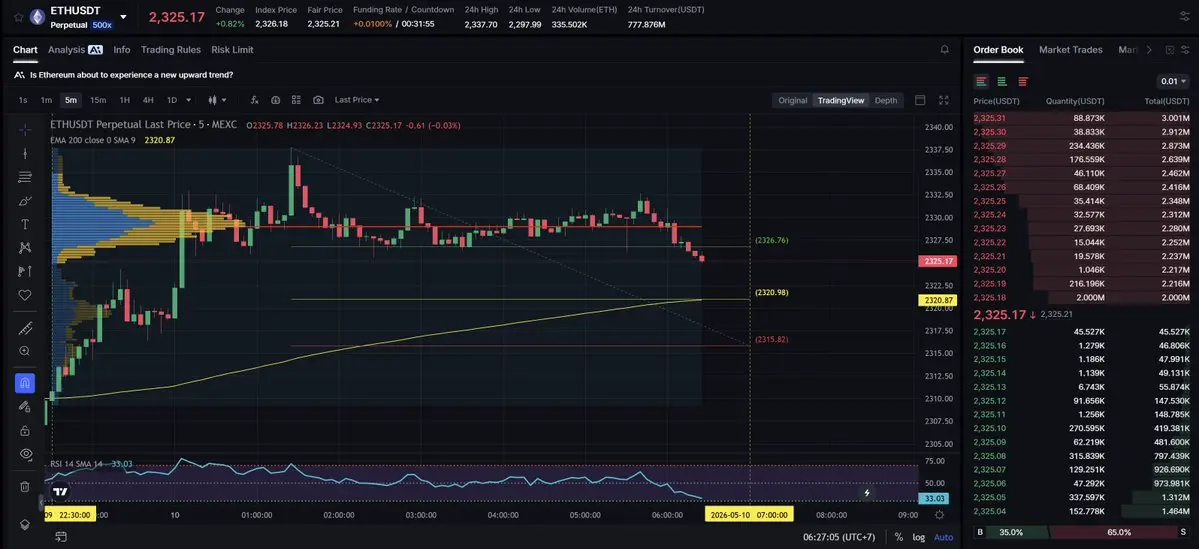Open the 0.01 price grouping dropdown
This screenshot has width=1199, height=549.
(x=1173, y=81)
